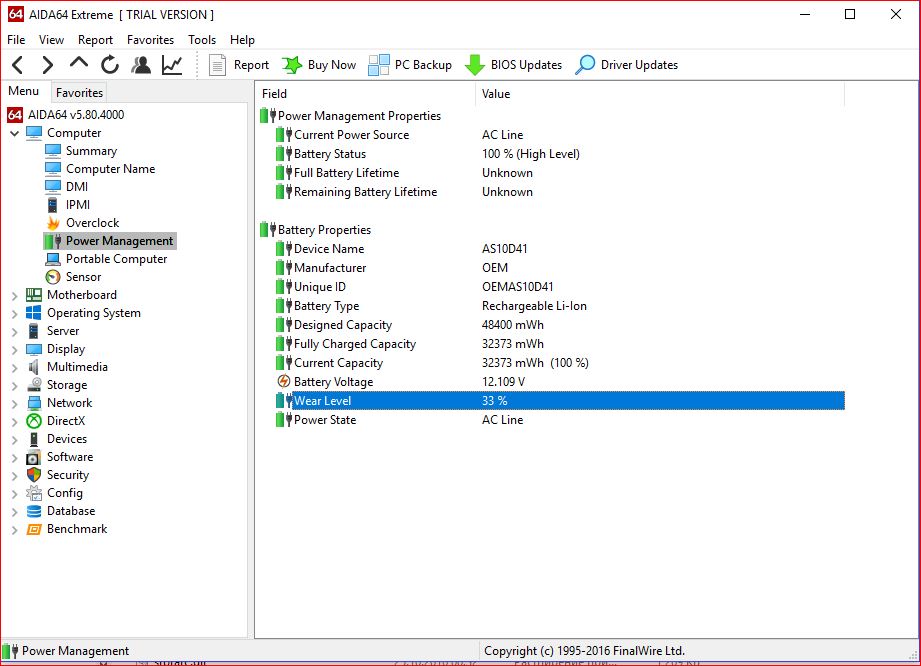921x666 pixels.
Task: Click the Operating System Windows logo icon
Action: [x=34, y=313]
